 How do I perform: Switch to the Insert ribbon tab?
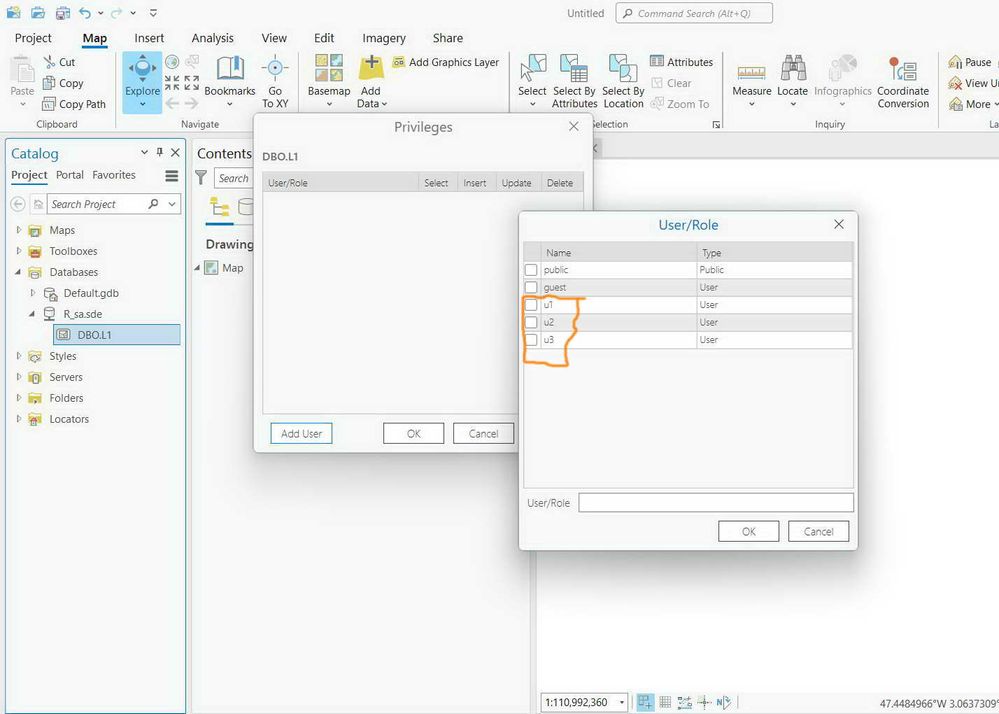pyautogui.click(x=149, y=38)
